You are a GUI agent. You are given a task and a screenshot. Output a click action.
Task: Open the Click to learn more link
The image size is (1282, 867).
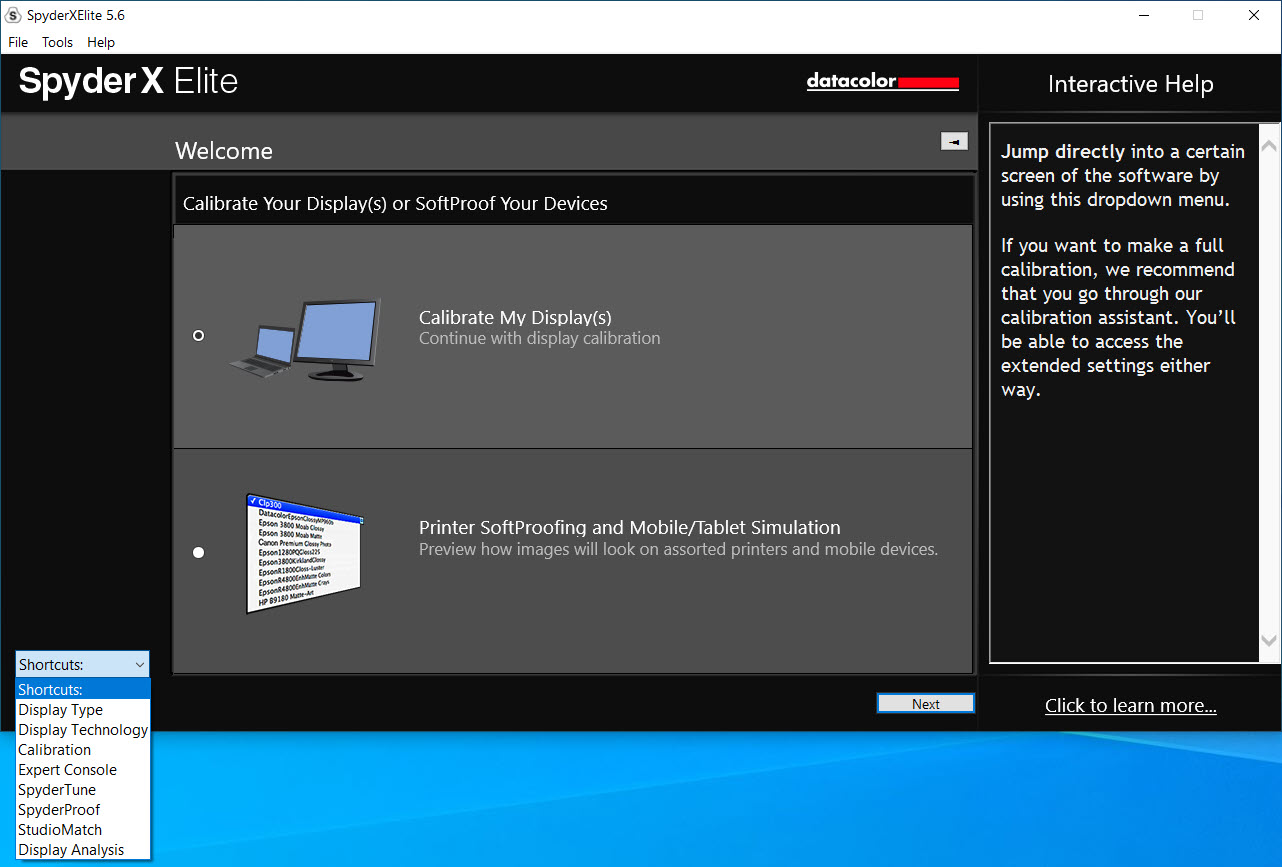click(x=1131, y=705)
